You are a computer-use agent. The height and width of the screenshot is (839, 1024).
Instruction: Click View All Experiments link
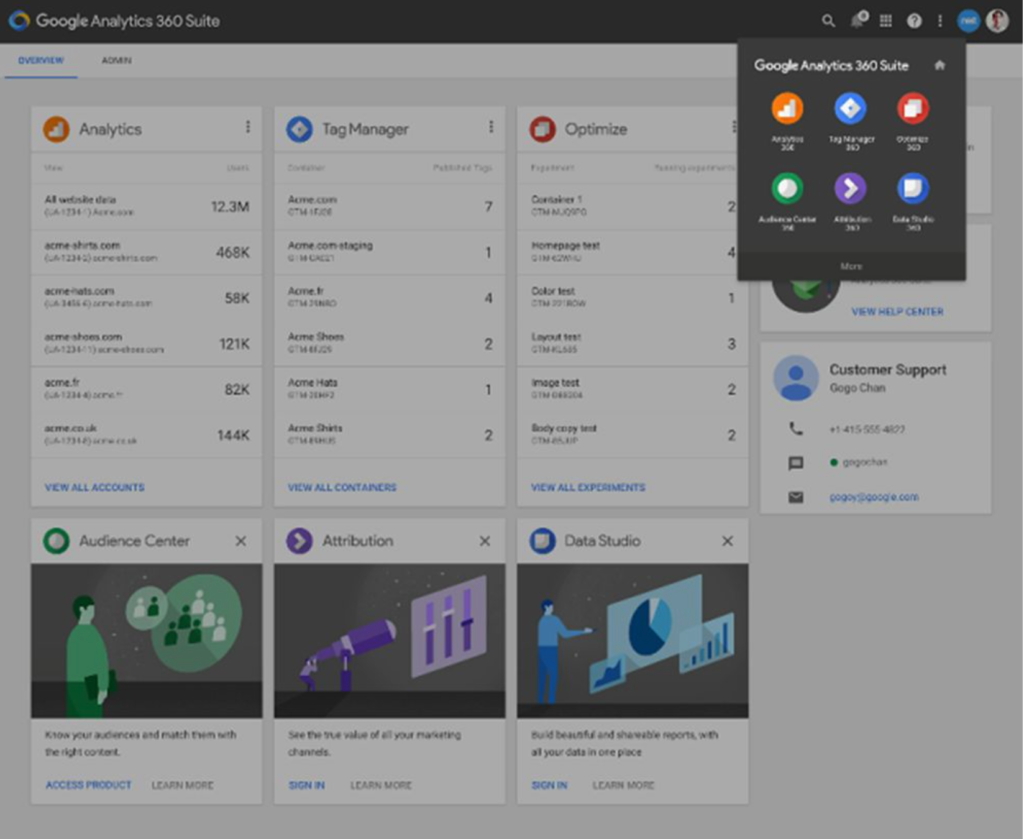pyautogui.click(x=588, y=488)
